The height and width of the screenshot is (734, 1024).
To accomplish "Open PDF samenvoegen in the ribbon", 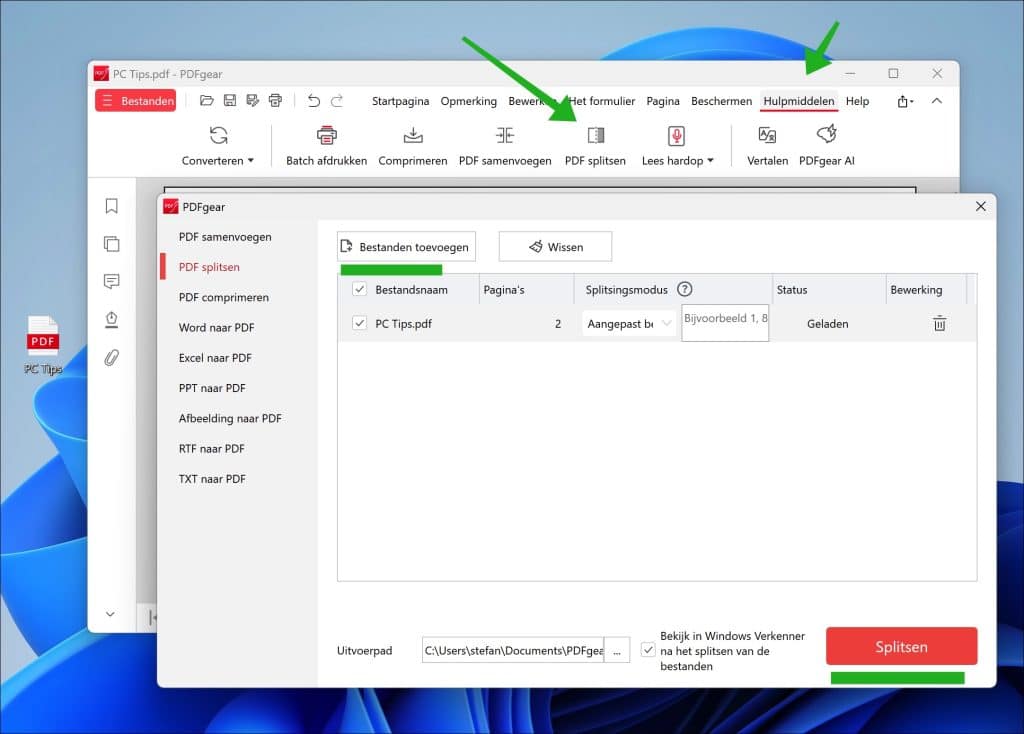I will (505, 146).
